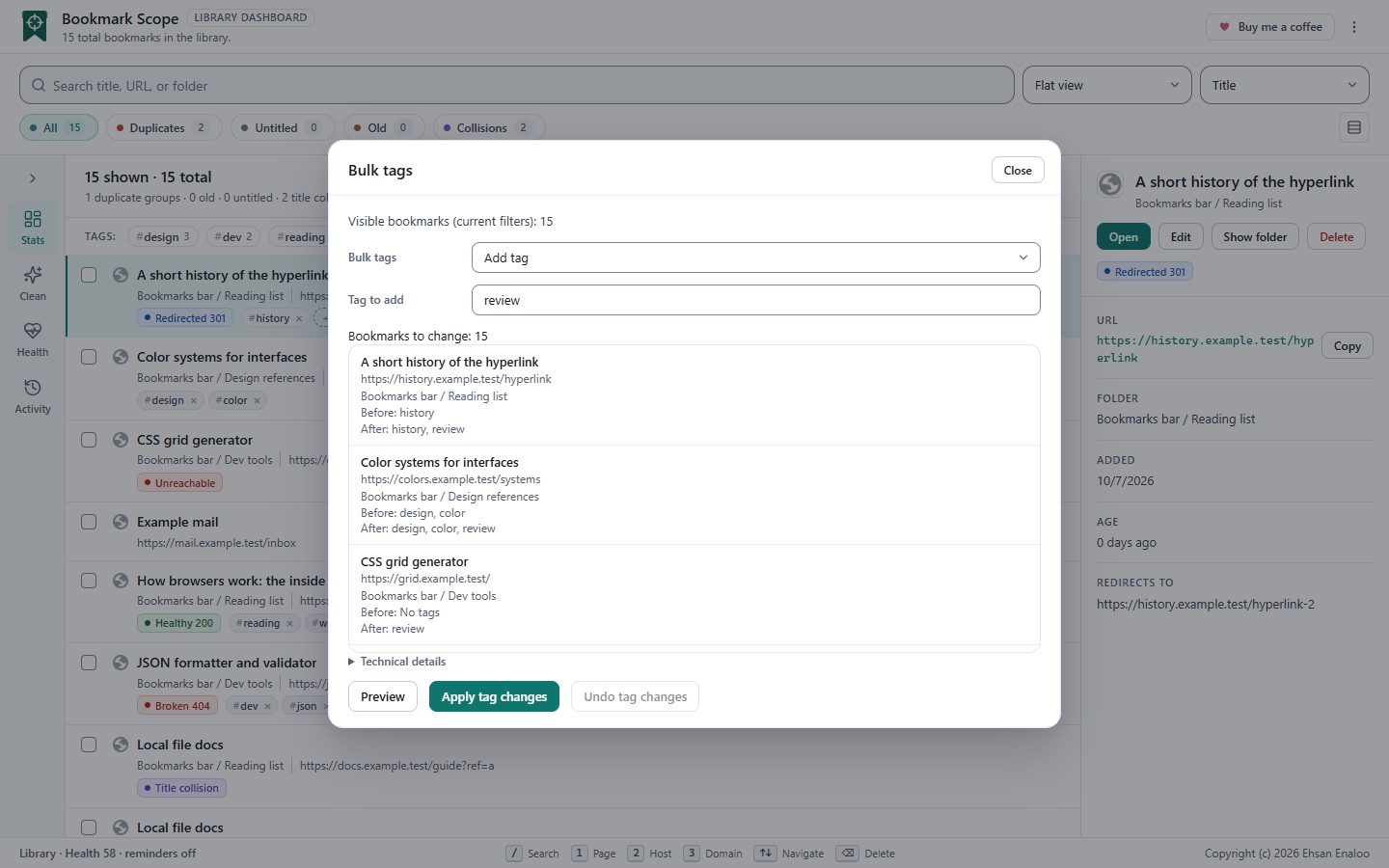
Task: Expand the Technical details section
Action: coord(397,662)
